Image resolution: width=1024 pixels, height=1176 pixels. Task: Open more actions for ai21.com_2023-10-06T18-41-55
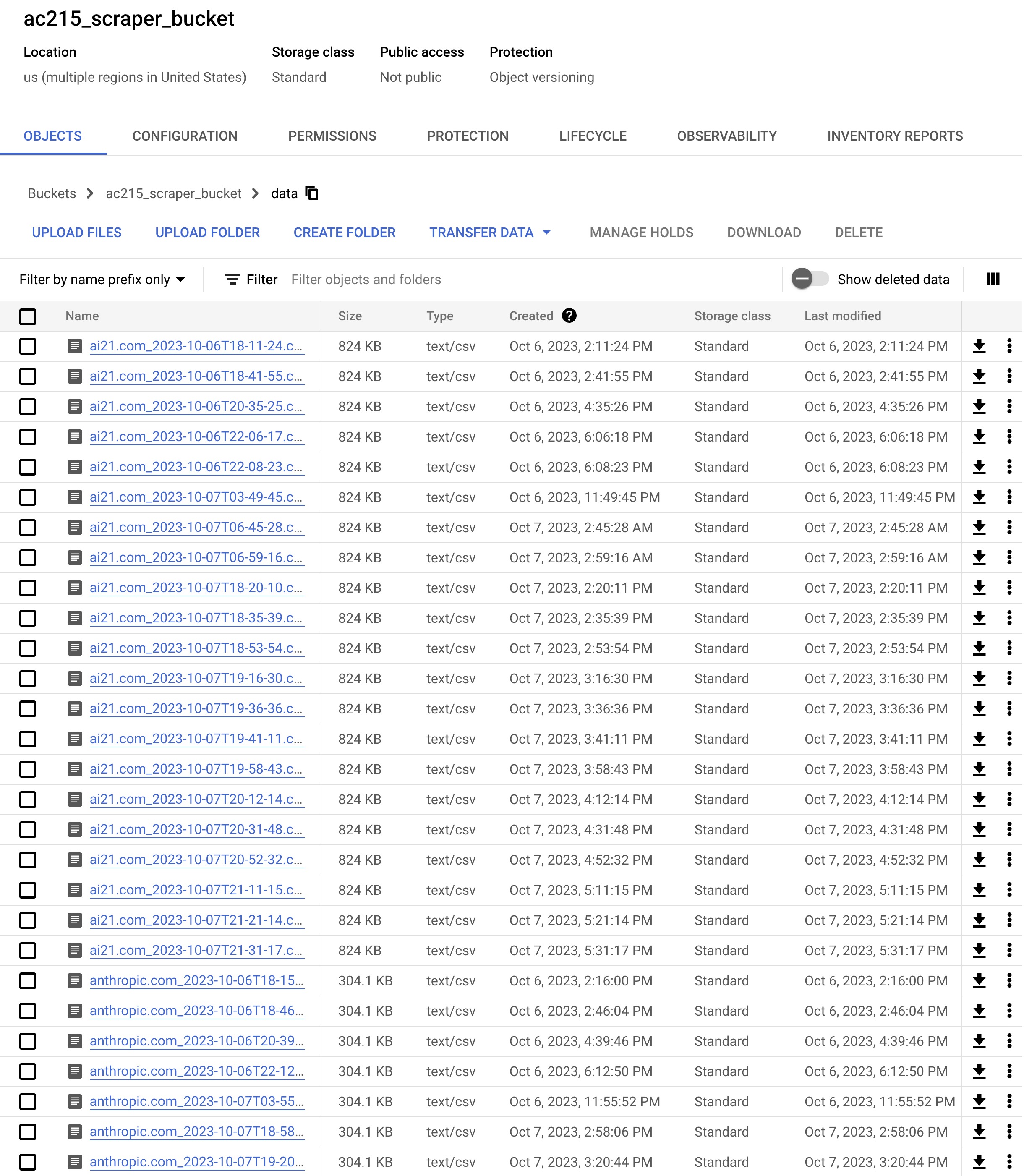(1009, 376)
